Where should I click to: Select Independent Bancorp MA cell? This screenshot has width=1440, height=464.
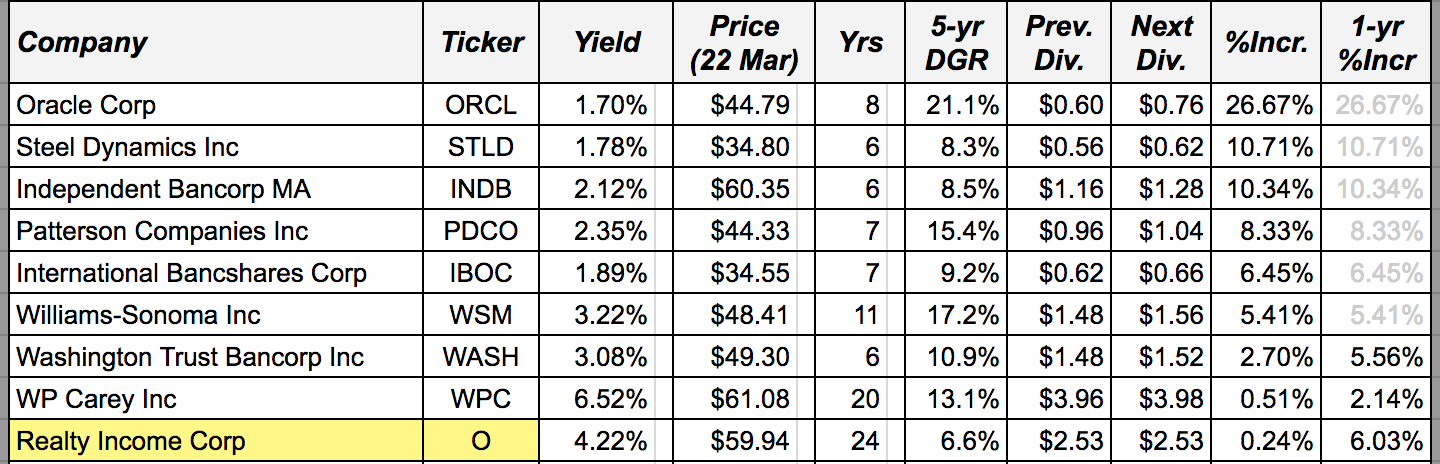216,189
